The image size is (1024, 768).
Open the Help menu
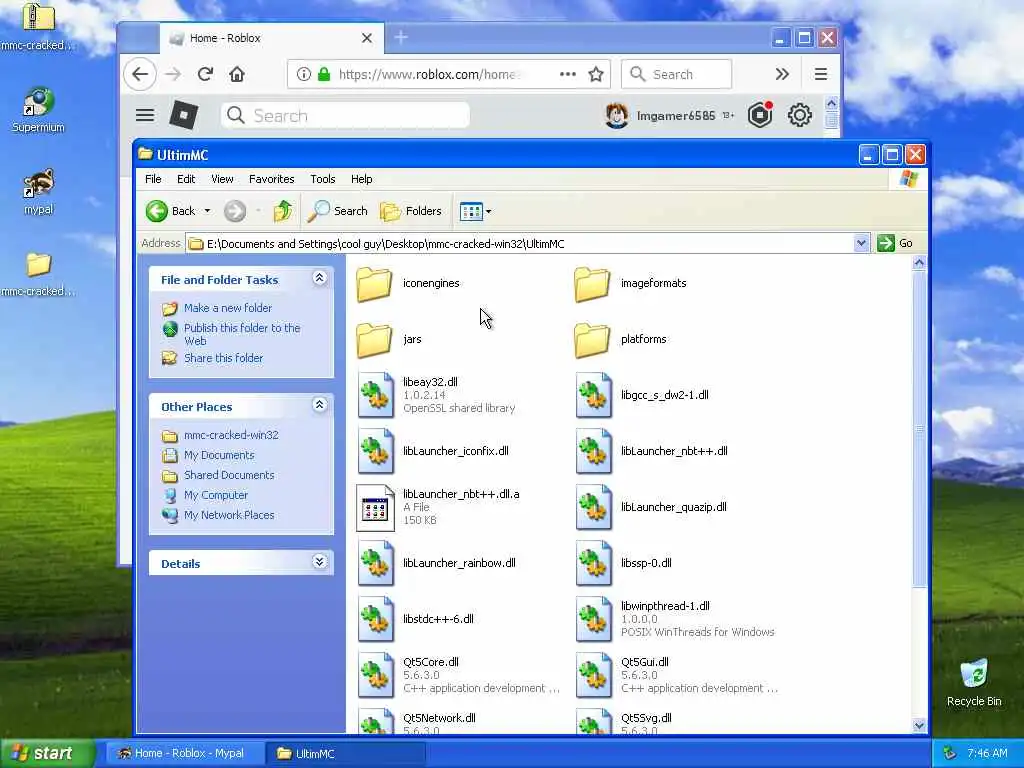361,179
